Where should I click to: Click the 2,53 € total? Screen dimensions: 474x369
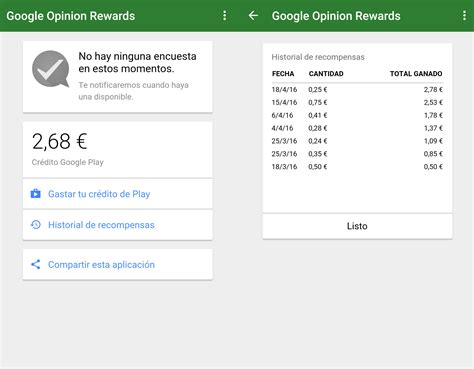pos(433,102)
